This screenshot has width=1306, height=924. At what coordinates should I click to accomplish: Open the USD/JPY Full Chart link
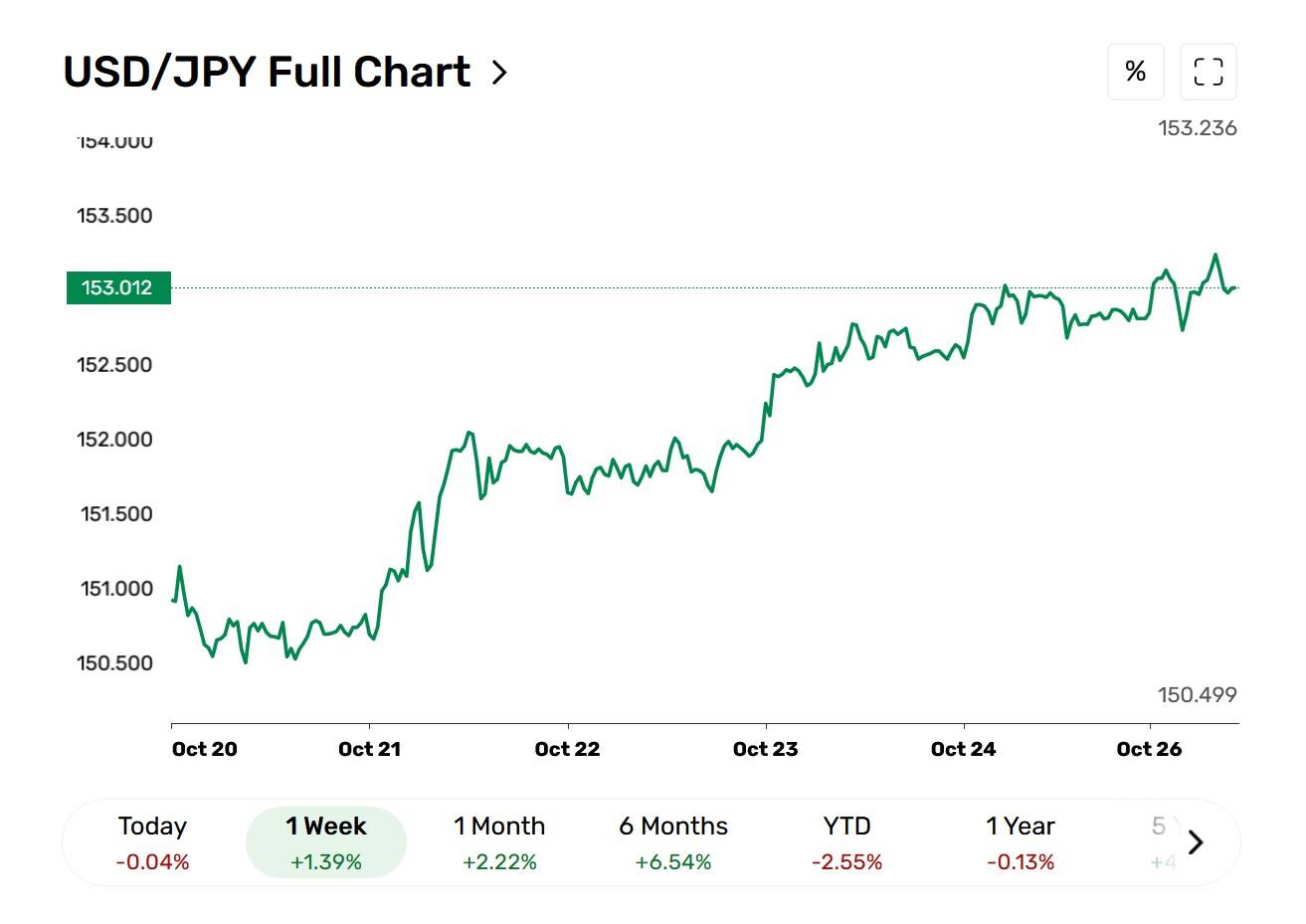click(x=267, y=73)
